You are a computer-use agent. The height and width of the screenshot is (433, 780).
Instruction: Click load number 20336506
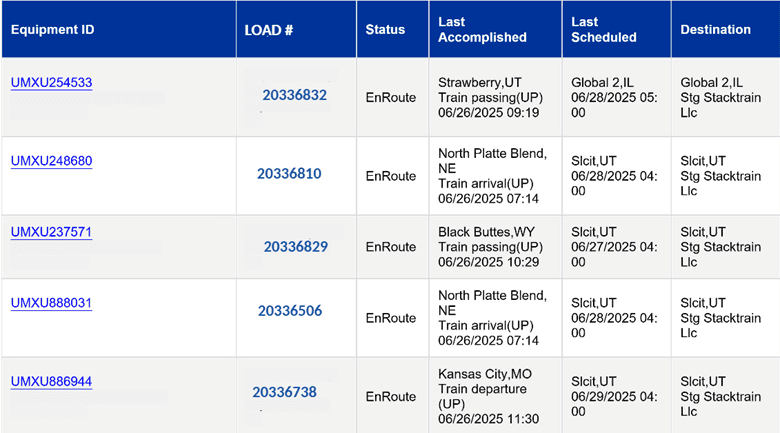290,311
